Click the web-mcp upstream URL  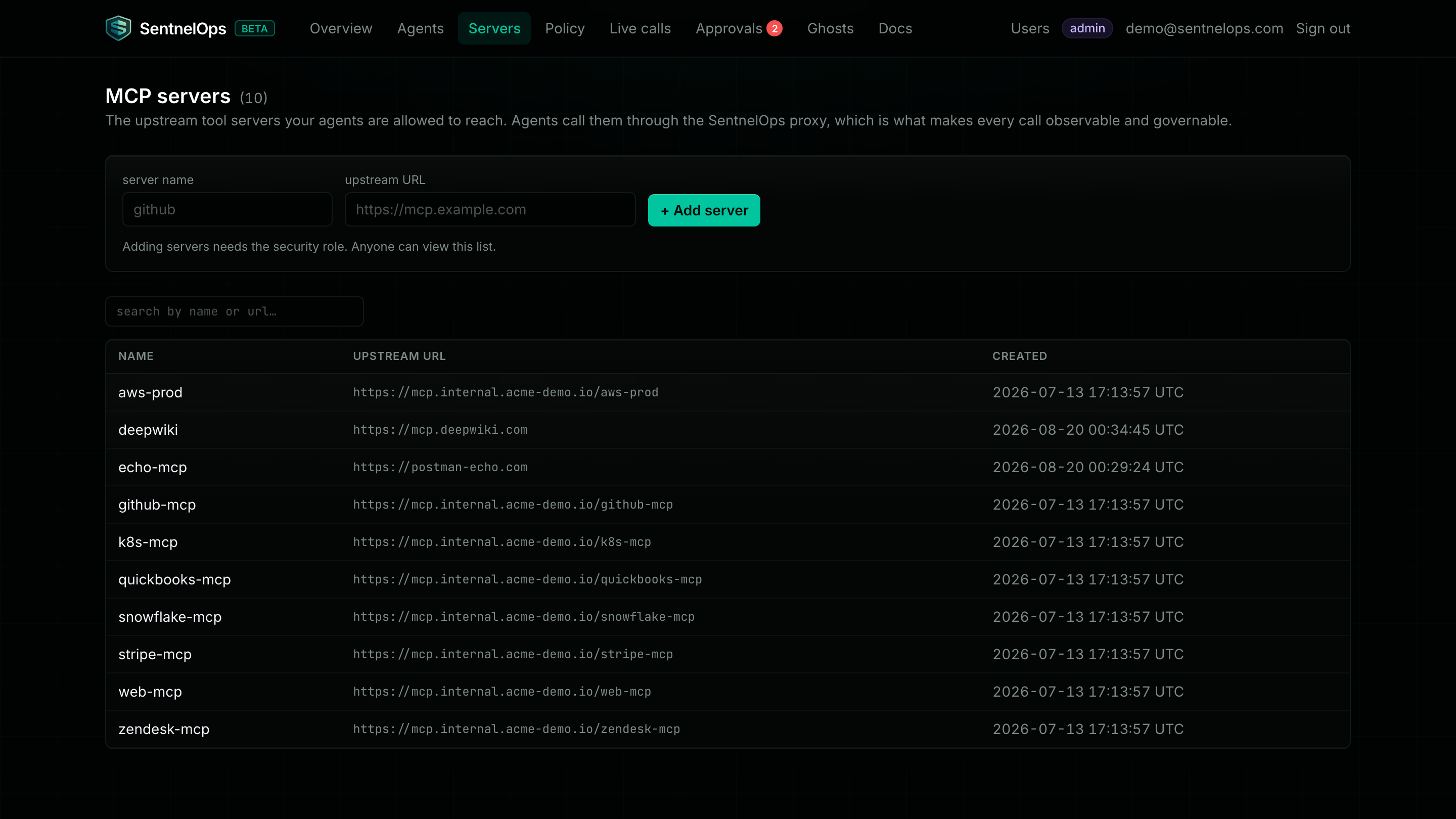(502, 692)
